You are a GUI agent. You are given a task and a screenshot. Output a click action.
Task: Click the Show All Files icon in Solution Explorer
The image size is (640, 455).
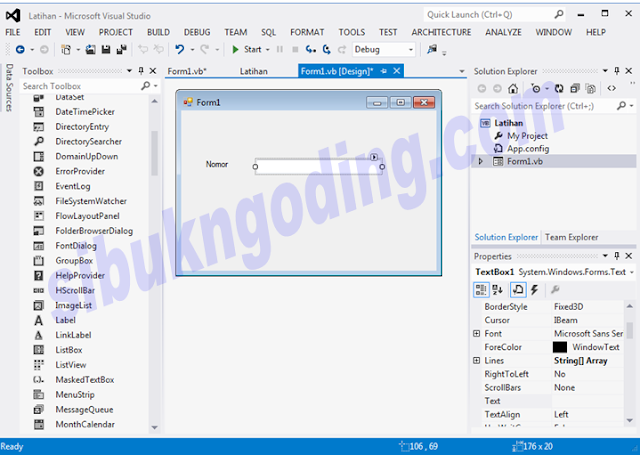pyautogui.click(x=590, y=89)
